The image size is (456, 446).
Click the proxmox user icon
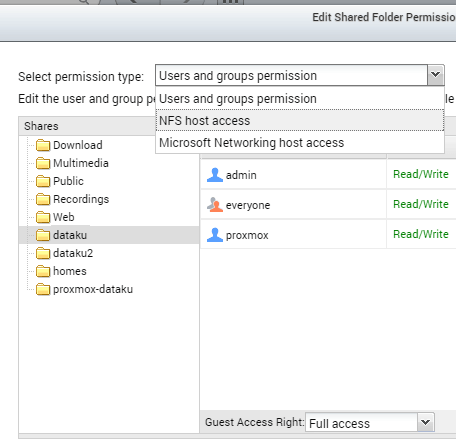pos(215,235)
